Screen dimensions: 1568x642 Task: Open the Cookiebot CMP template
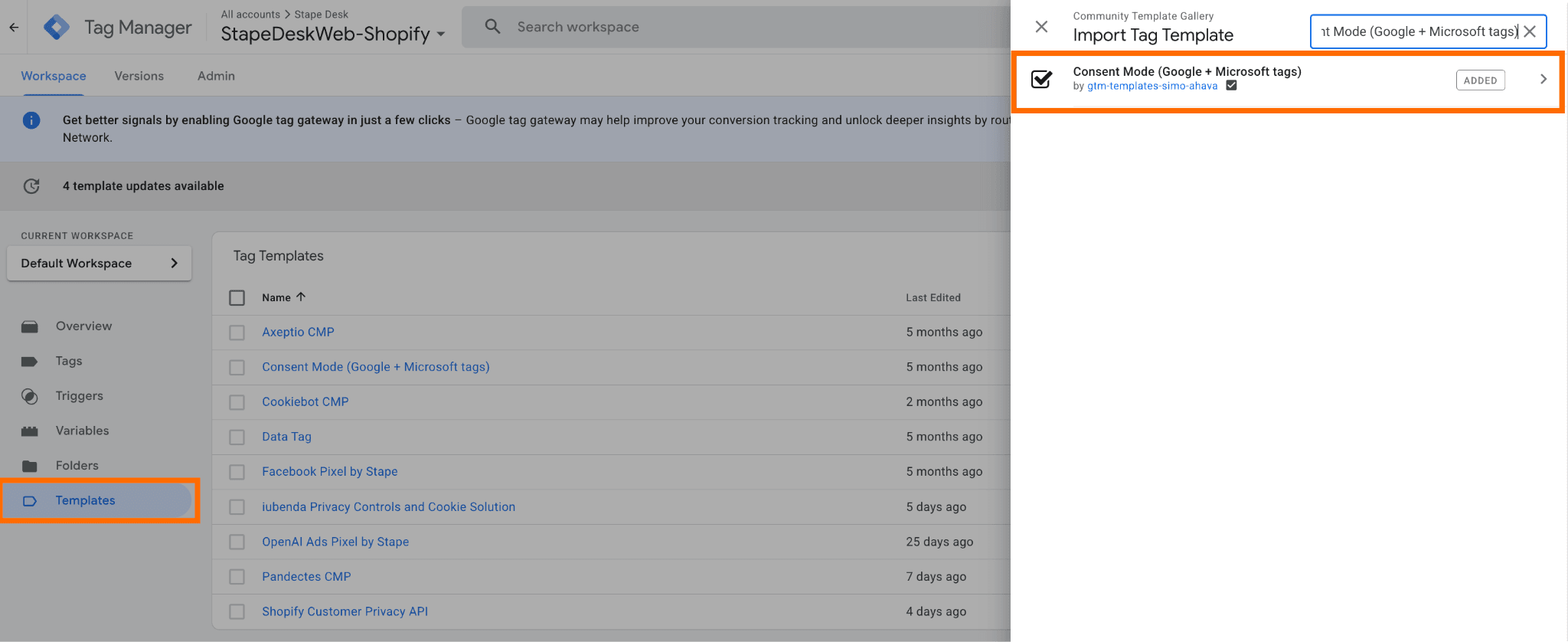click(305, 401)
